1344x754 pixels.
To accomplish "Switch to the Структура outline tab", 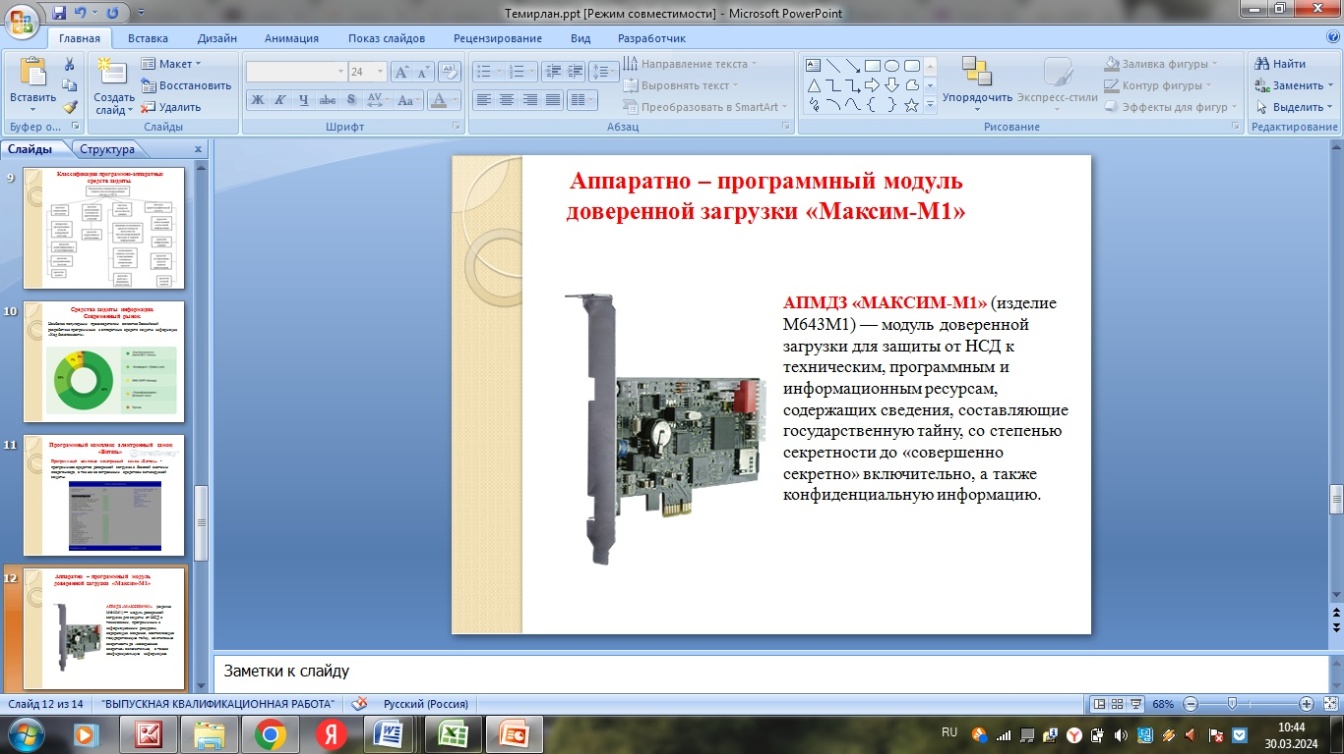I will coord(106,149).
